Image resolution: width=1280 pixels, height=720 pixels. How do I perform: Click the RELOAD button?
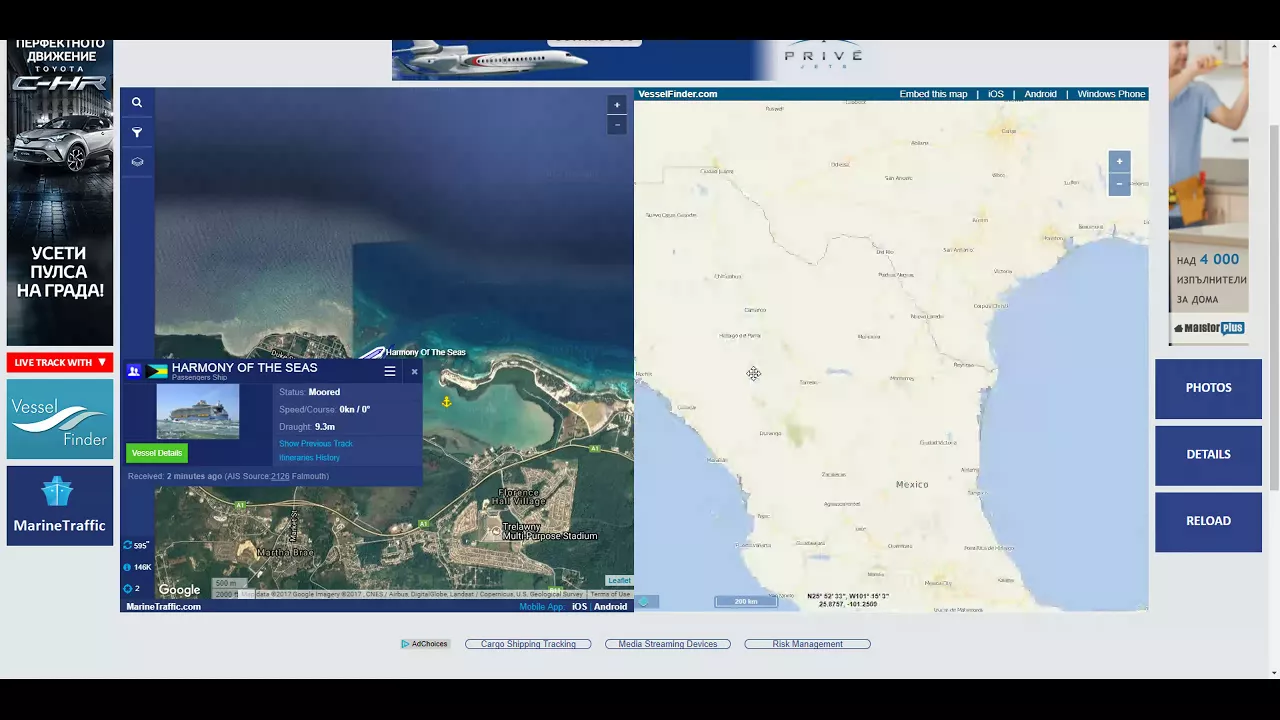pyautogui.click(x=1208, y=521)
